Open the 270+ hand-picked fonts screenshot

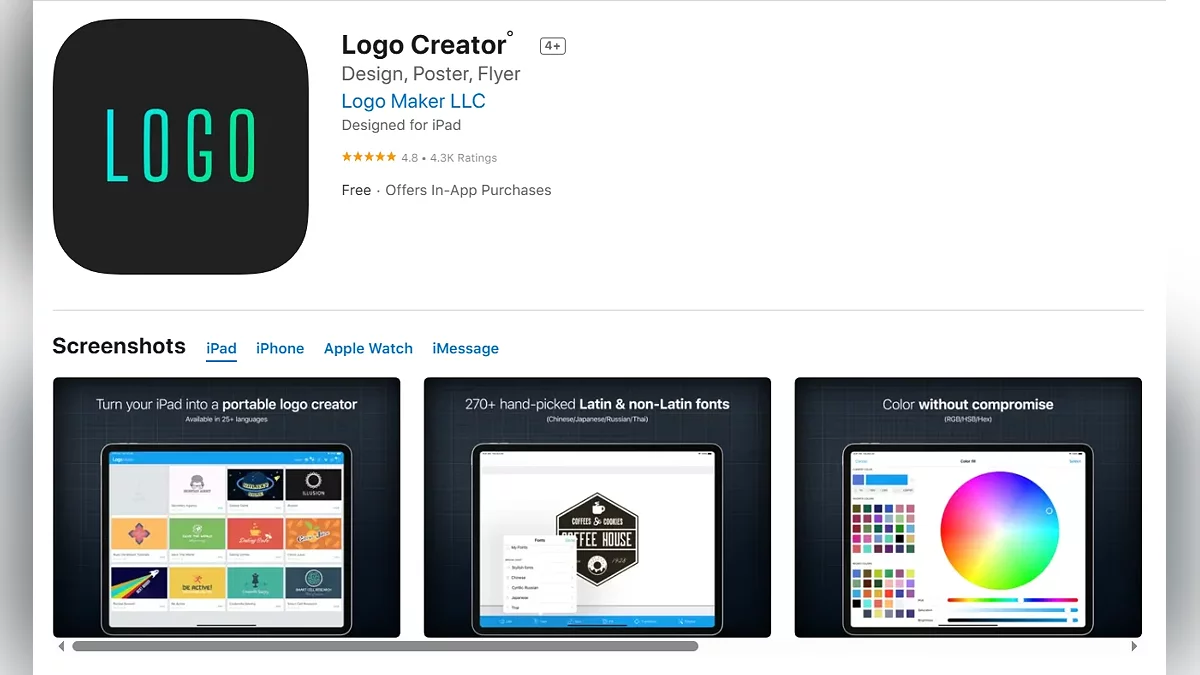(x=597, y=507)
